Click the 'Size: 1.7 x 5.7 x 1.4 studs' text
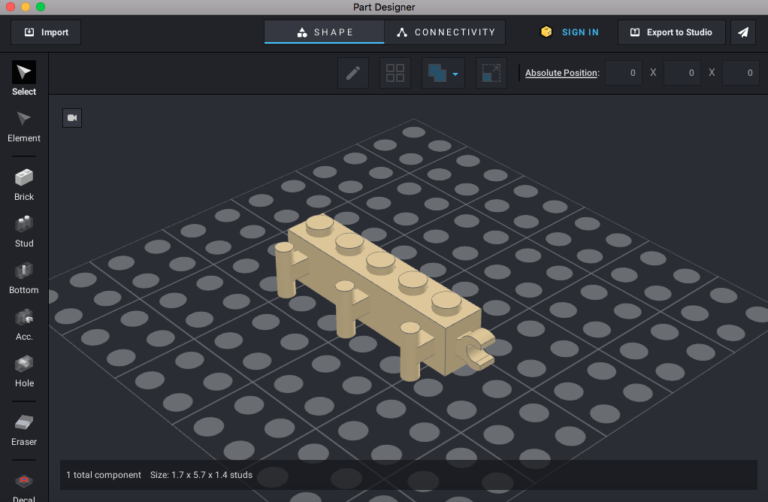This screenshot has width=768, height=502. (201, 475)
